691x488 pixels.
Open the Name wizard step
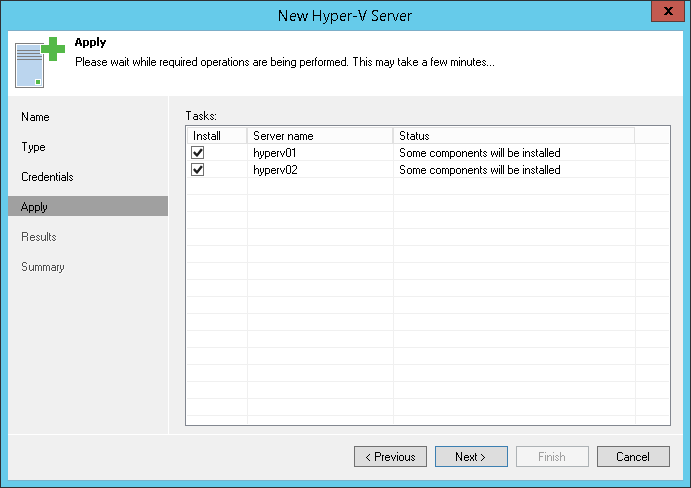point(35,117)
